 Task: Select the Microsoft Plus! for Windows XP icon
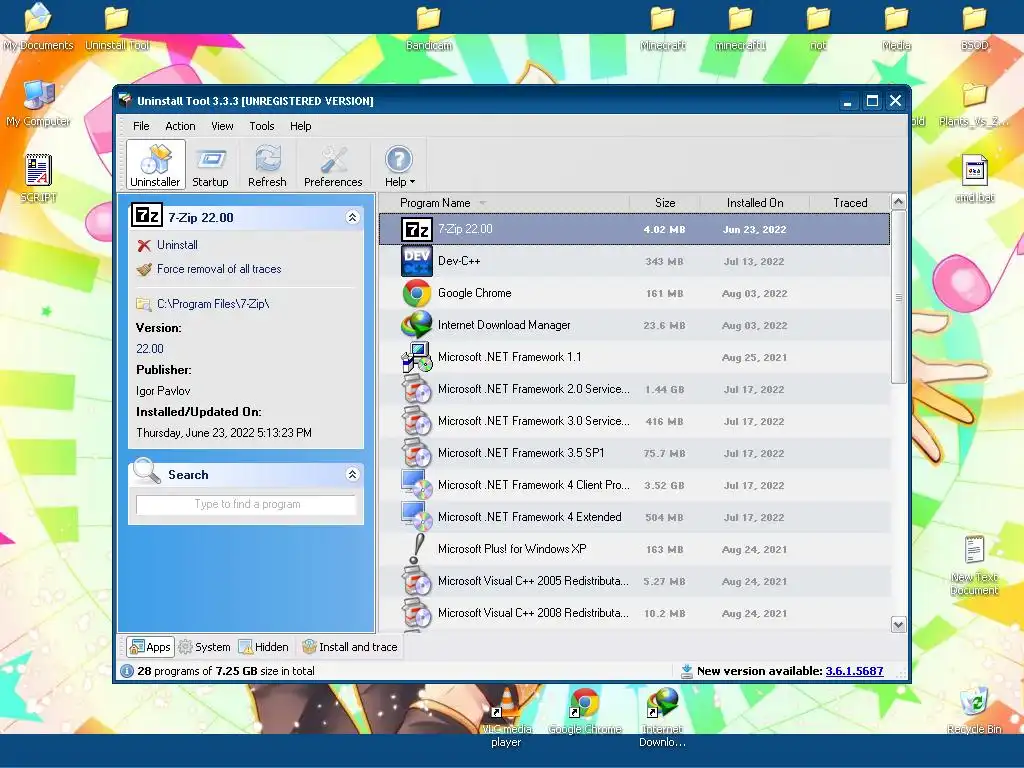pos(417,549)
